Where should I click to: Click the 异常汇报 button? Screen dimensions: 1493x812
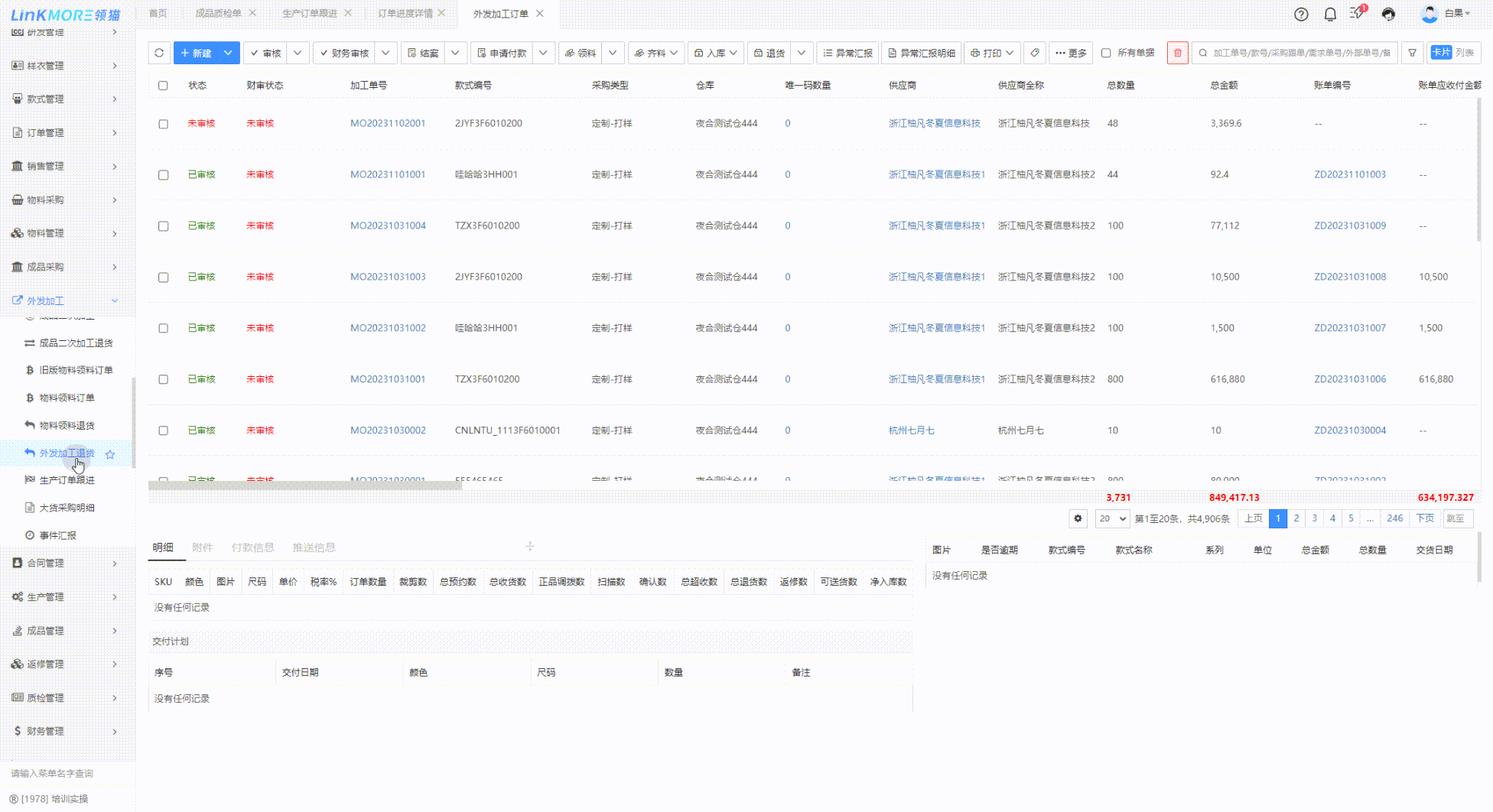(x=847, y=53)
